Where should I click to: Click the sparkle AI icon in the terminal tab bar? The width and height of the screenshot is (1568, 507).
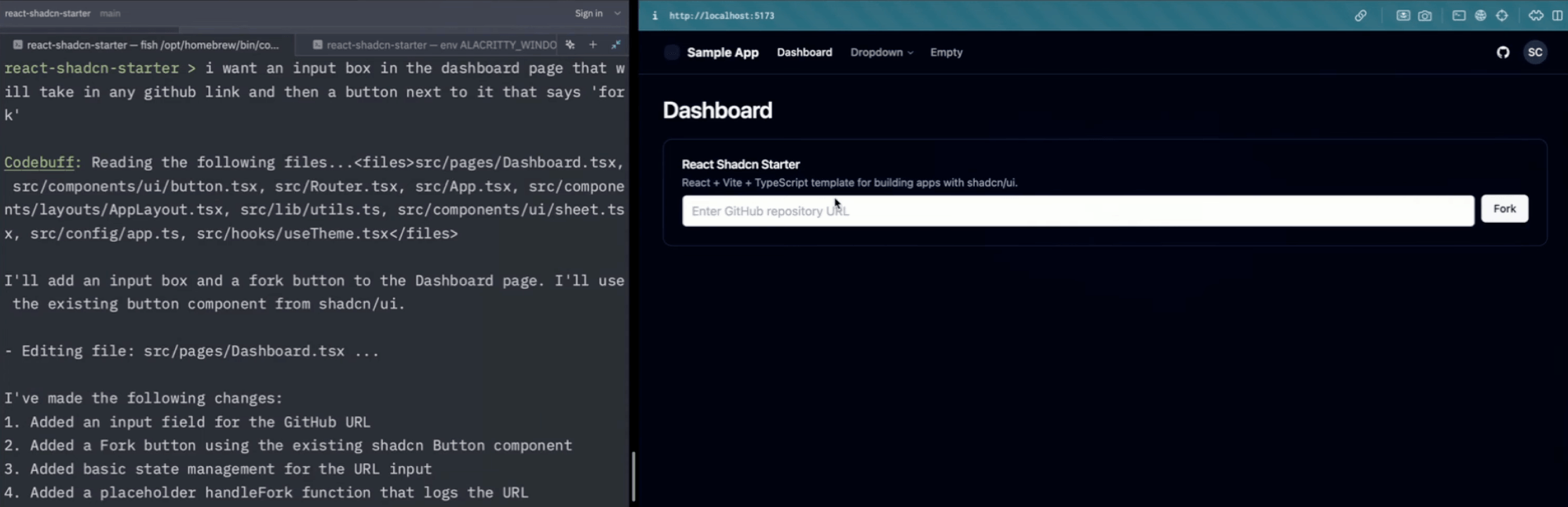coord(571,45)
